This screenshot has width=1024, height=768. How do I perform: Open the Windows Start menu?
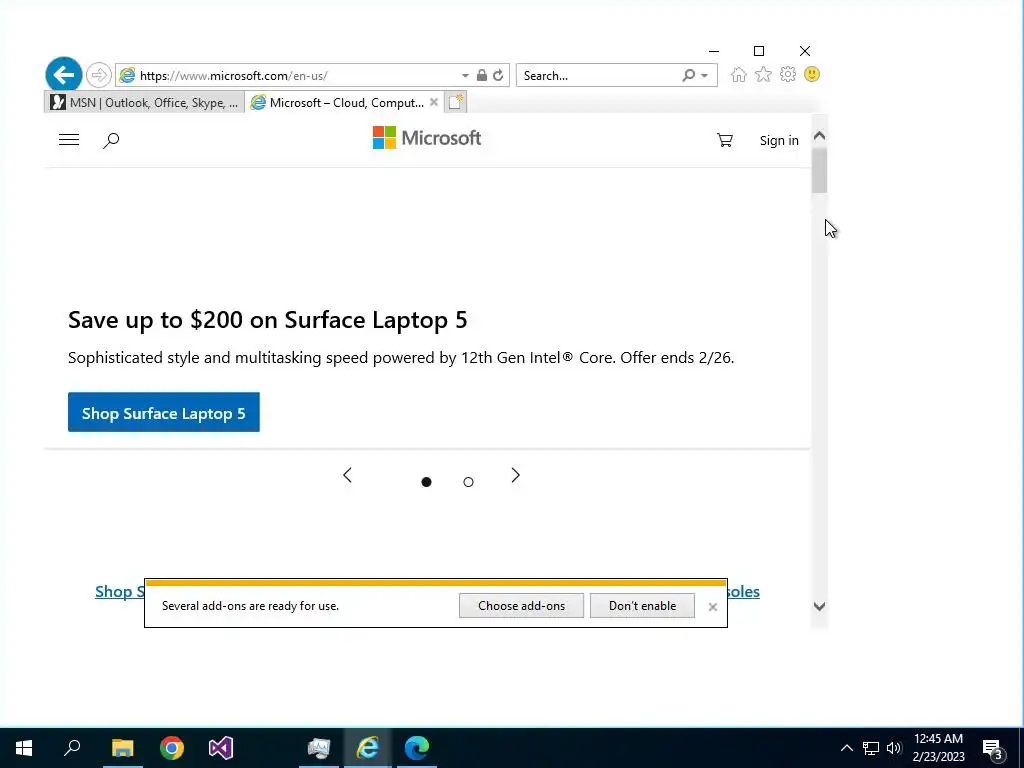[x=24, y=748]
